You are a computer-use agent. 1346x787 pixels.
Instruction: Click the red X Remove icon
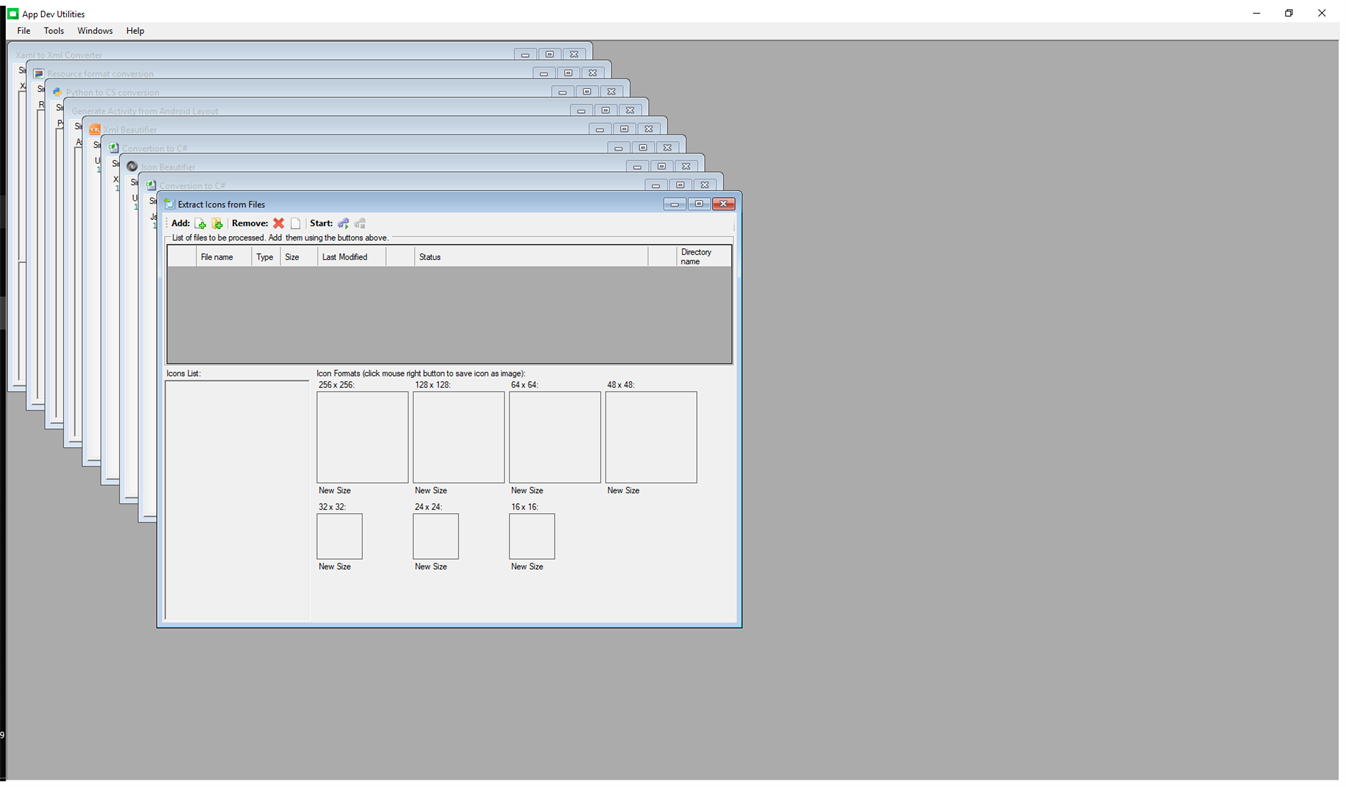tap(279, 223)
